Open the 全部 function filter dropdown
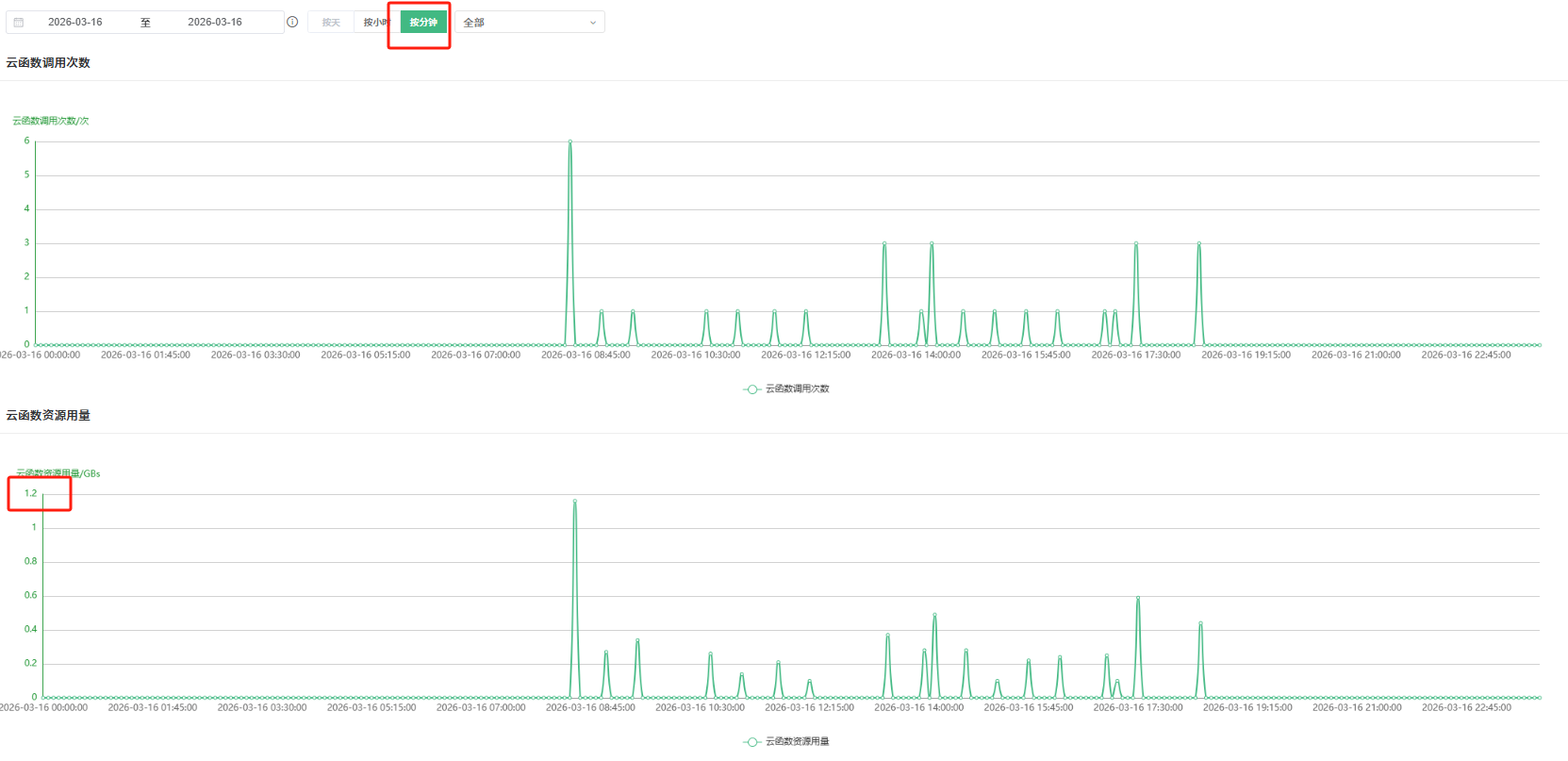Image resolution: width=1568 pixels, height=761 pixels. [529, 22]
